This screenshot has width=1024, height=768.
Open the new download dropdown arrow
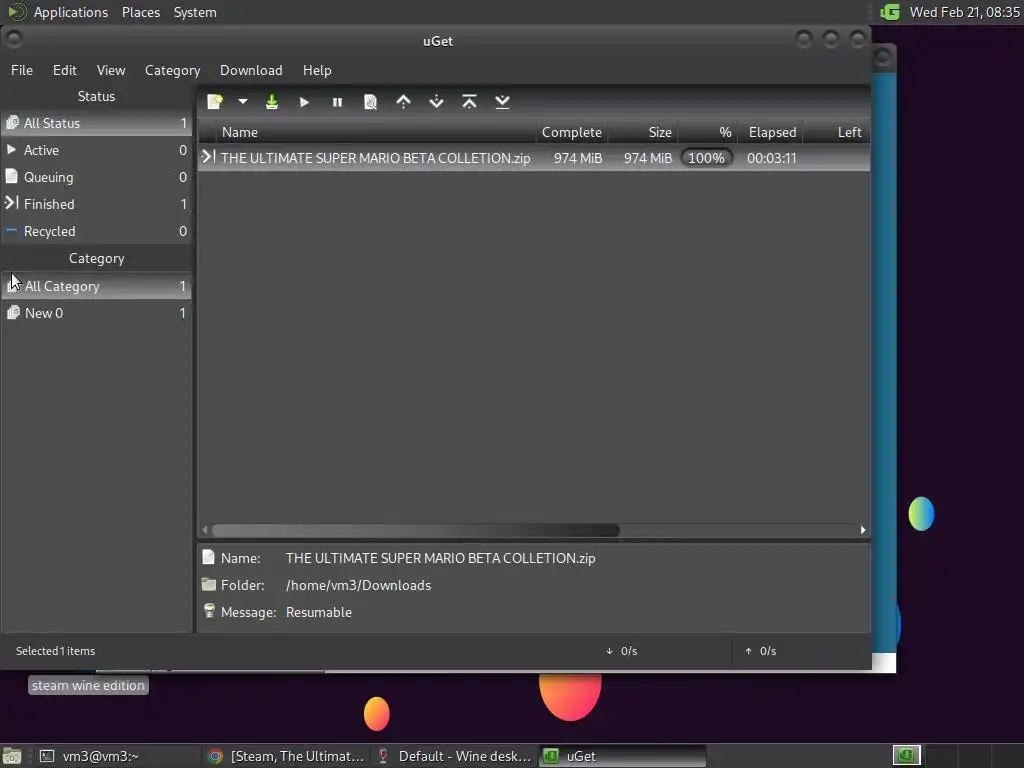pyautogui.click(x=242, y=102)
